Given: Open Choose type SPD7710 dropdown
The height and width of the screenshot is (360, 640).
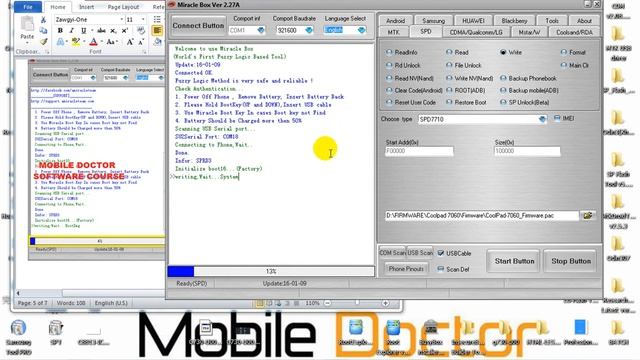Looking at the screenshot, I should (542, 119).
